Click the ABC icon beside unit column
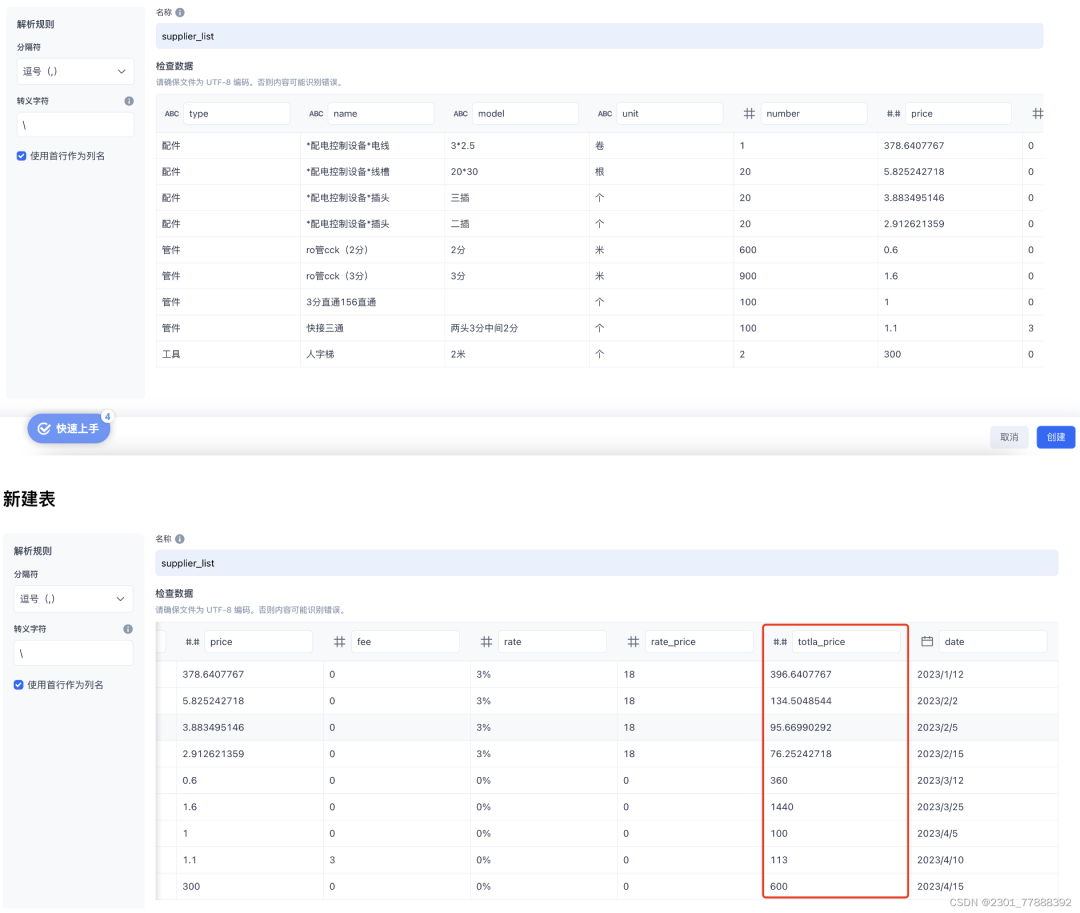The height and width of the screenshot is (913, 1080). [605, 114]
